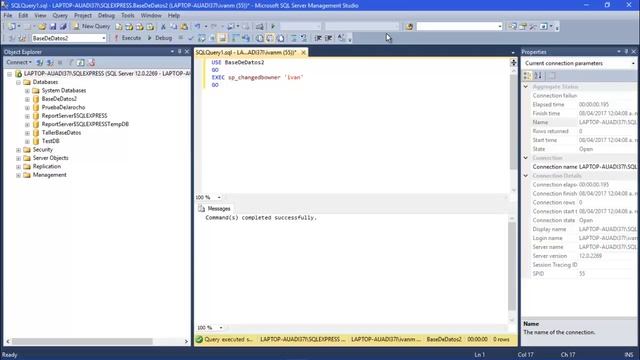The height and width of the screenshot is (360, 640).
Task: Open the Query menu
Action: pyautogui.click(x=60, y=16)
